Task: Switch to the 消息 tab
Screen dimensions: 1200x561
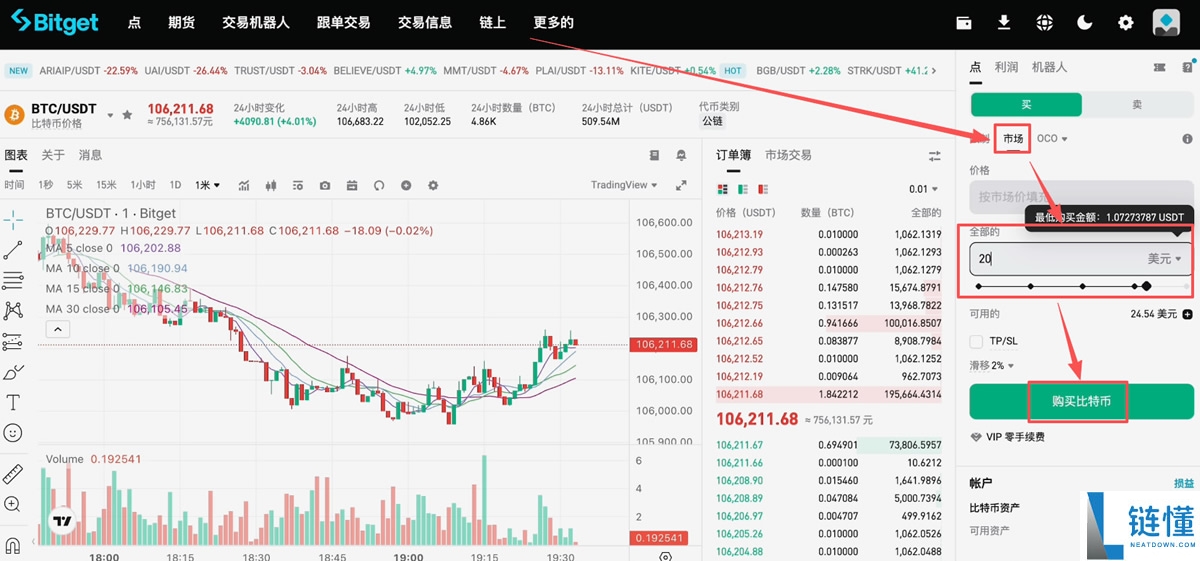Action: [90, 155]
